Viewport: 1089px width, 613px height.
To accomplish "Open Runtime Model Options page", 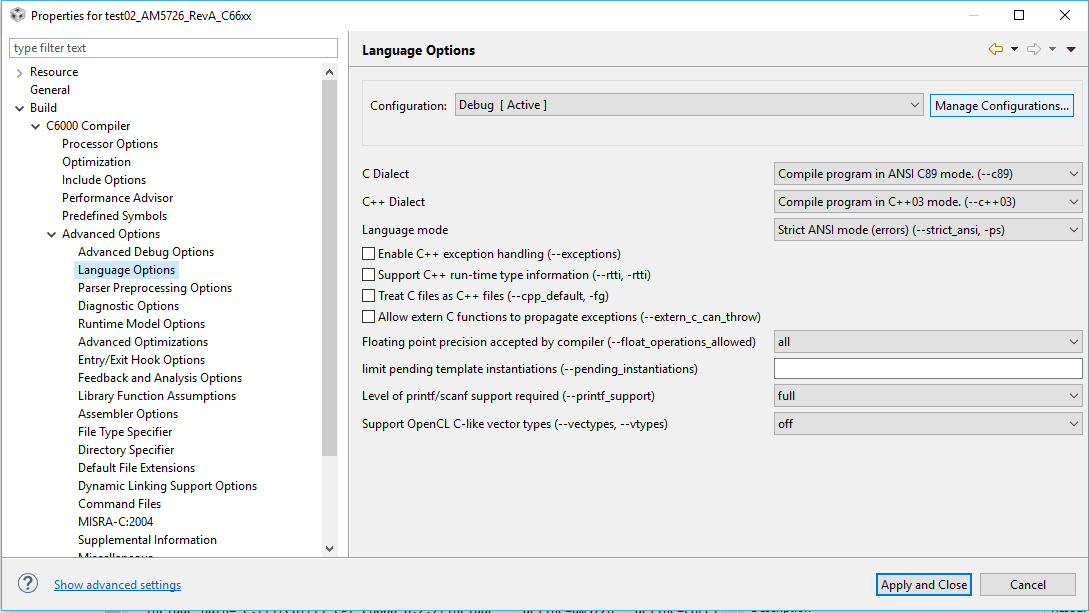I will [141, 324].
